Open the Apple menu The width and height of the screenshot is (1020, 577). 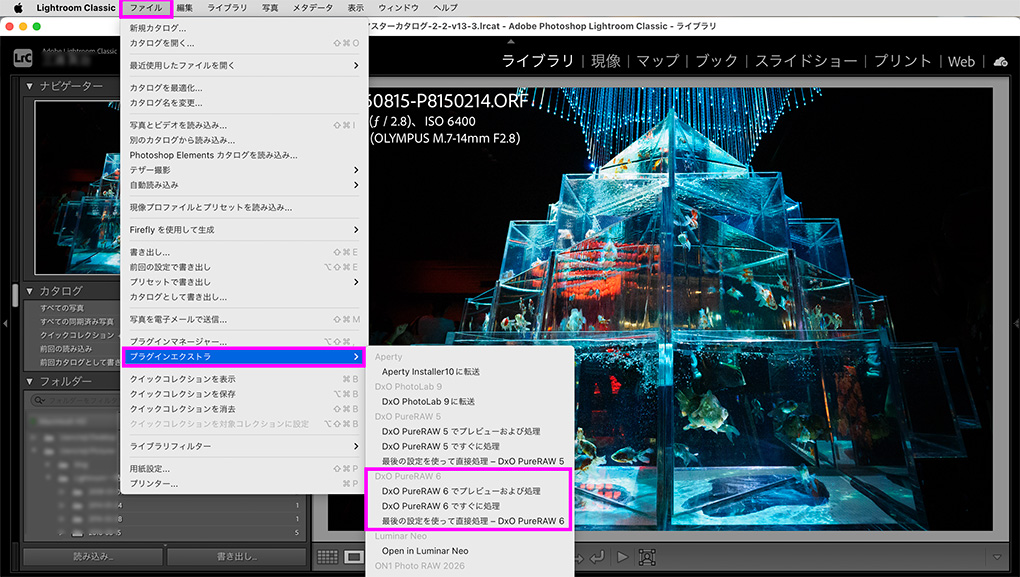17,8
